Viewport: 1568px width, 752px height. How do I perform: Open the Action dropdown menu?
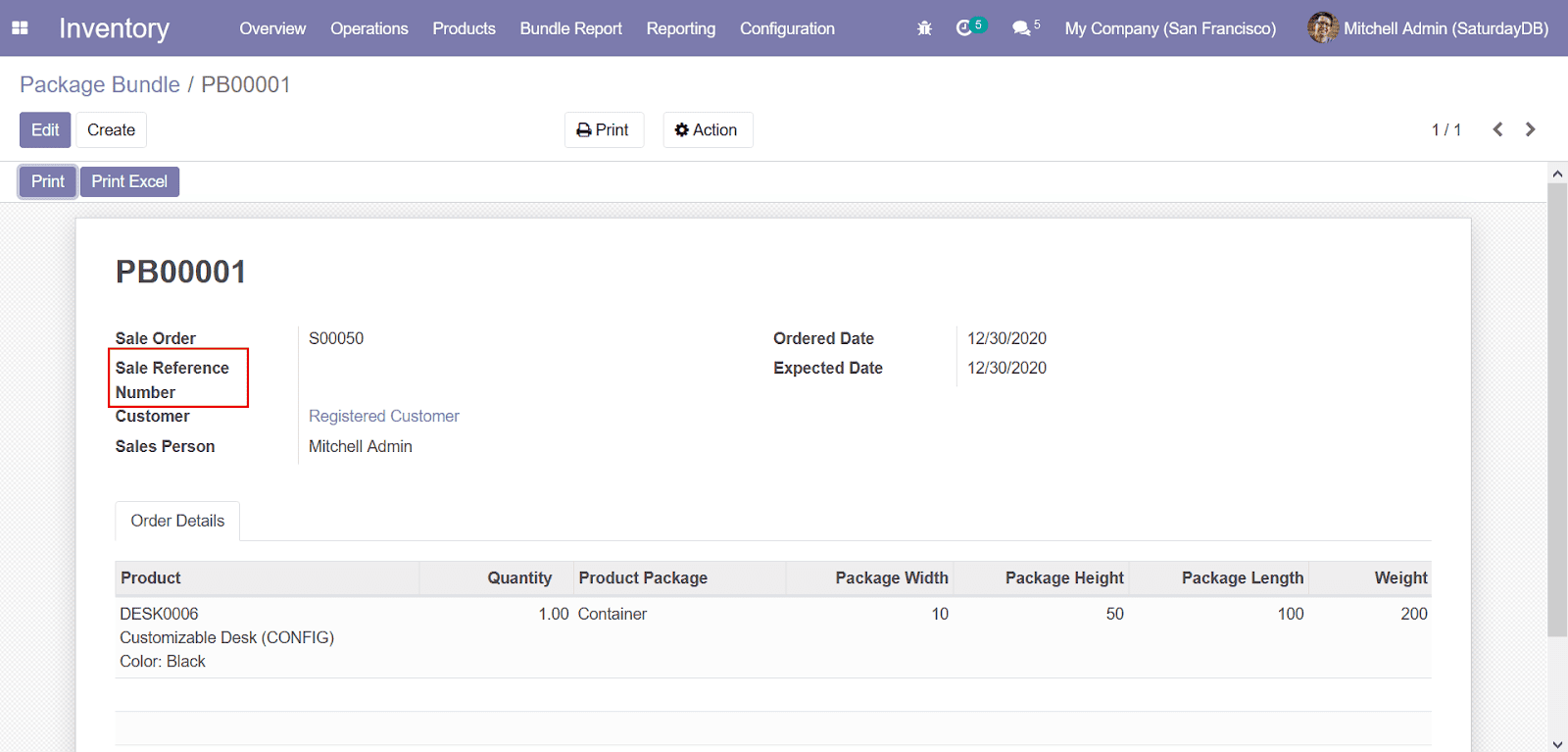click(708, 129)
